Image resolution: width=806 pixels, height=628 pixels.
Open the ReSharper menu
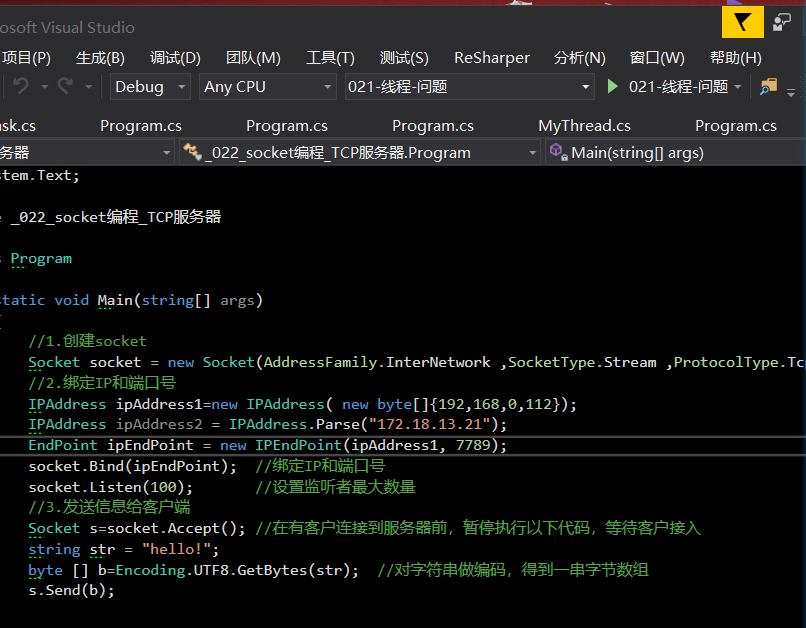tap(492, 58)
